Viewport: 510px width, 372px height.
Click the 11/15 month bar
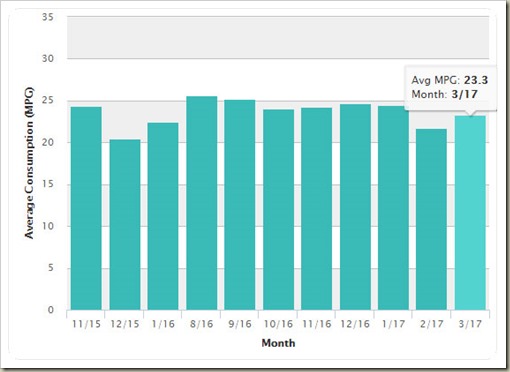pyautogui.click(x=86, y=208)
